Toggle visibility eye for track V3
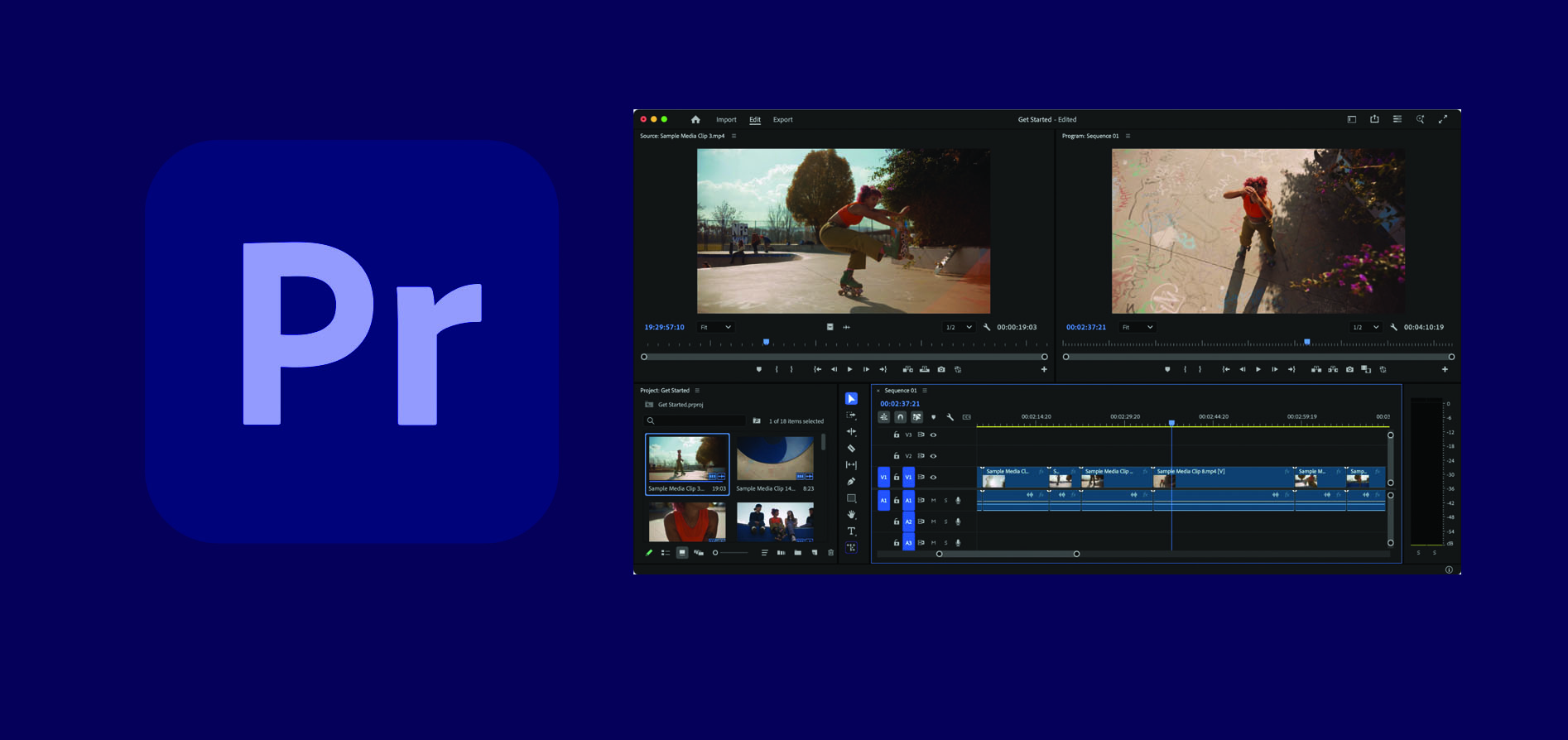The width and height of the screenshot is (1568, 740). point(933,435)
